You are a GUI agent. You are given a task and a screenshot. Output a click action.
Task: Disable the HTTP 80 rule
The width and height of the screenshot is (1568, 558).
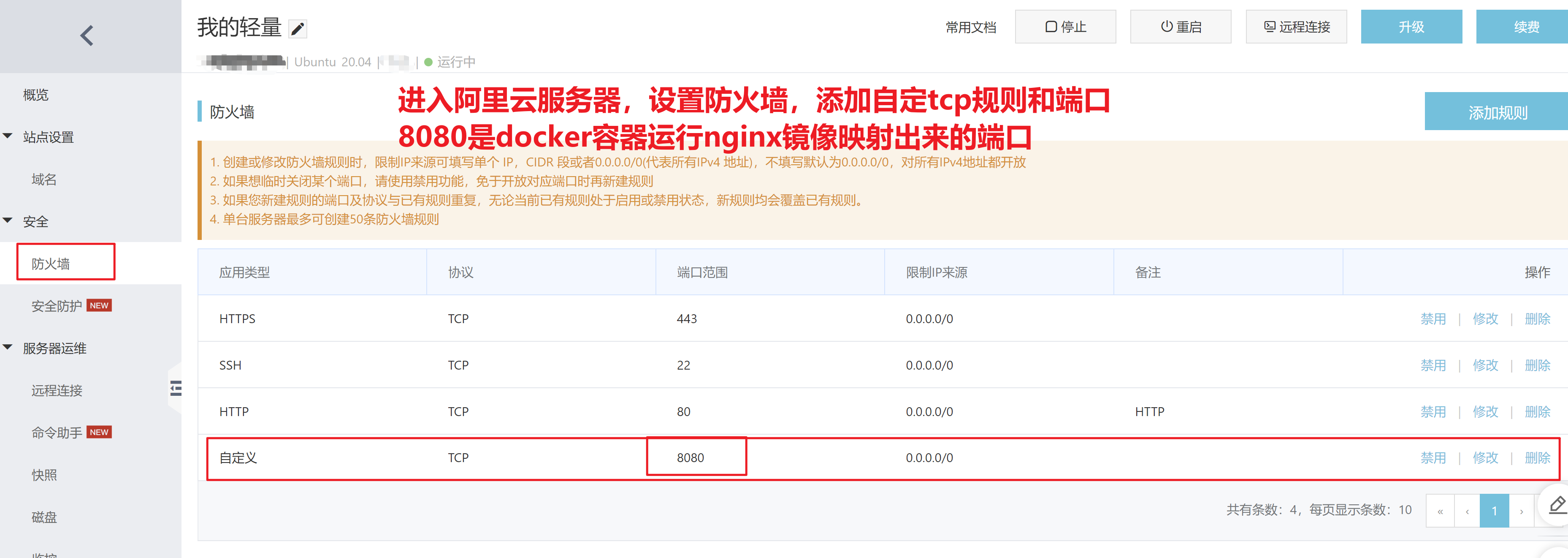click(1433, 412)
